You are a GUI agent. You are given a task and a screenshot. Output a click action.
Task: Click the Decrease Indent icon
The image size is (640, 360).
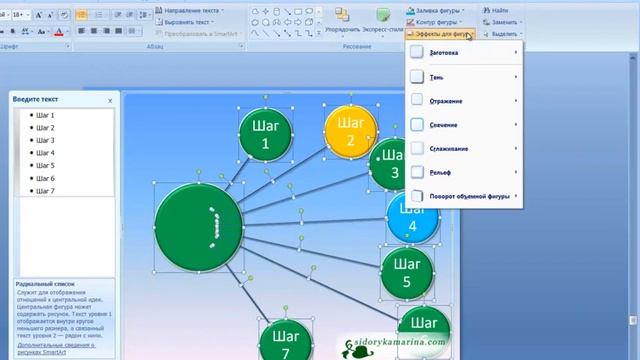pos(118,15)
